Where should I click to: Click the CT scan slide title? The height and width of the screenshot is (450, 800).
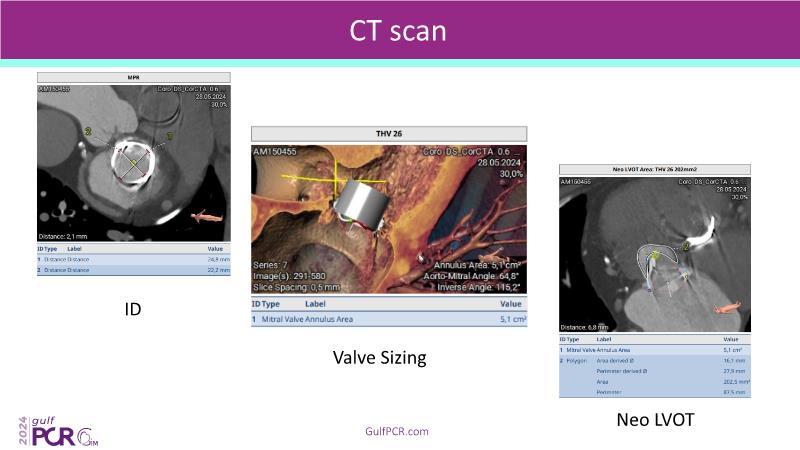pos(399,30)
